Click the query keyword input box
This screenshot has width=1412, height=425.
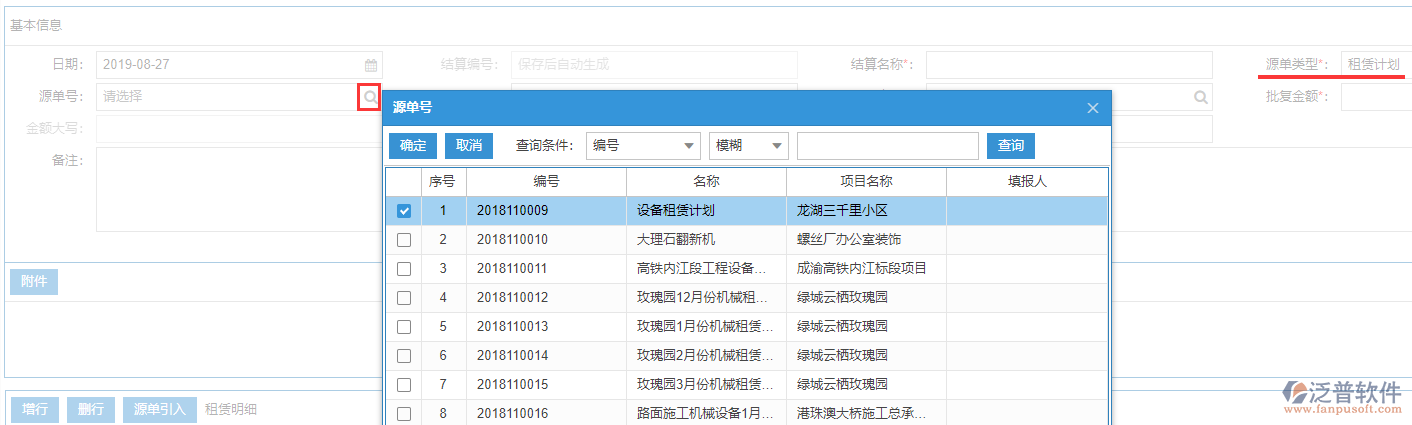[x=888, y=146]
